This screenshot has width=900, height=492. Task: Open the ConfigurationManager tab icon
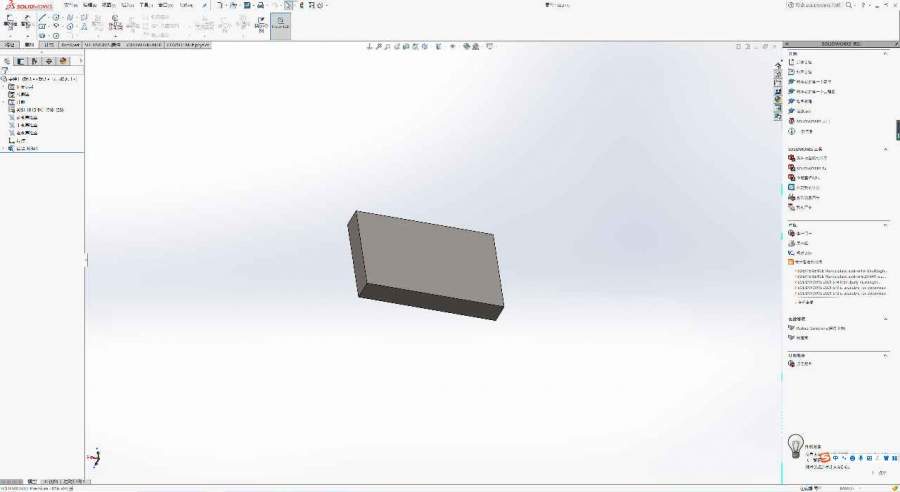(35, 61)
